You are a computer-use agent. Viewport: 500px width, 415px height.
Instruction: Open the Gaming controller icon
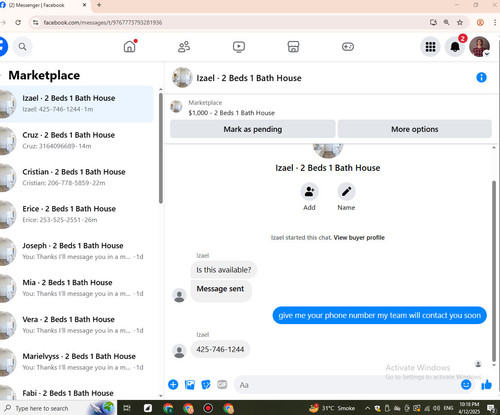coord(348,47)
